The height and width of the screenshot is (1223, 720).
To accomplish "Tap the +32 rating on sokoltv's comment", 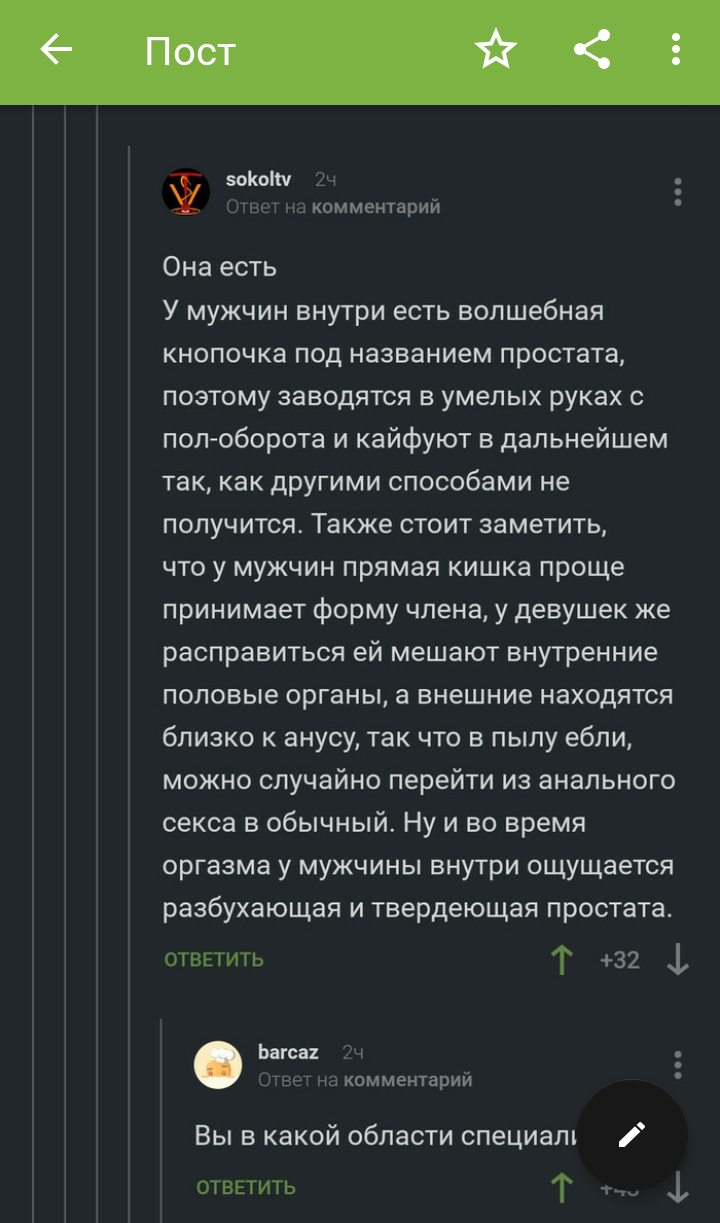I will [x=619, y=960].
